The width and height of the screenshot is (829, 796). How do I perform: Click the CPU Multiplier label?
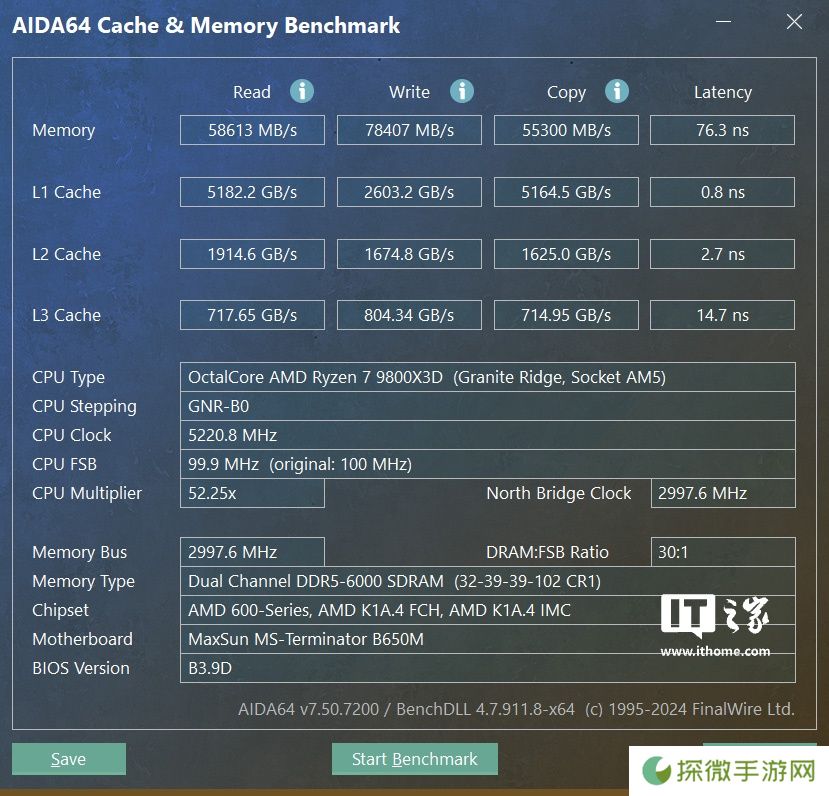click(x=87, y=494)
